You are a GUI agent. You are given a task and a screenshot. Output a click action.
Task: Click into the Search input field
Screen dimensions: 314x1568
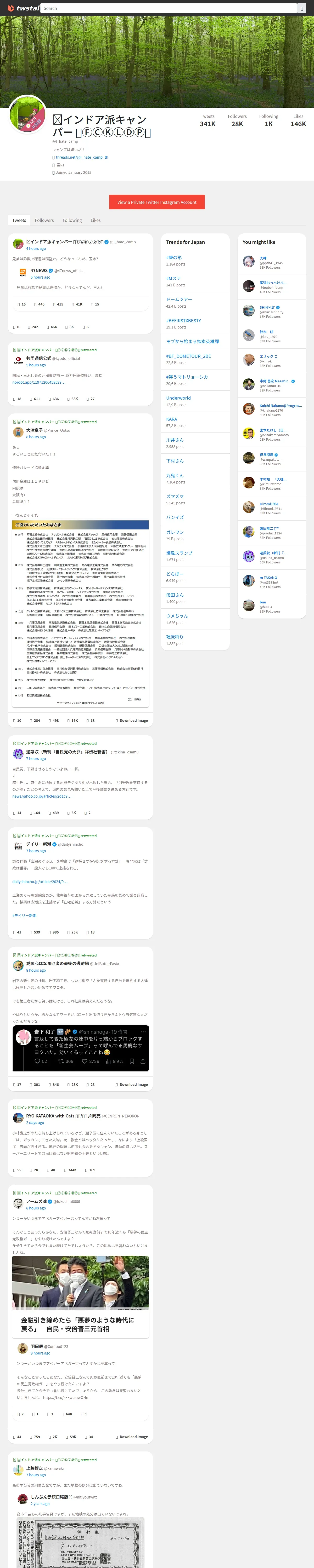169,9
